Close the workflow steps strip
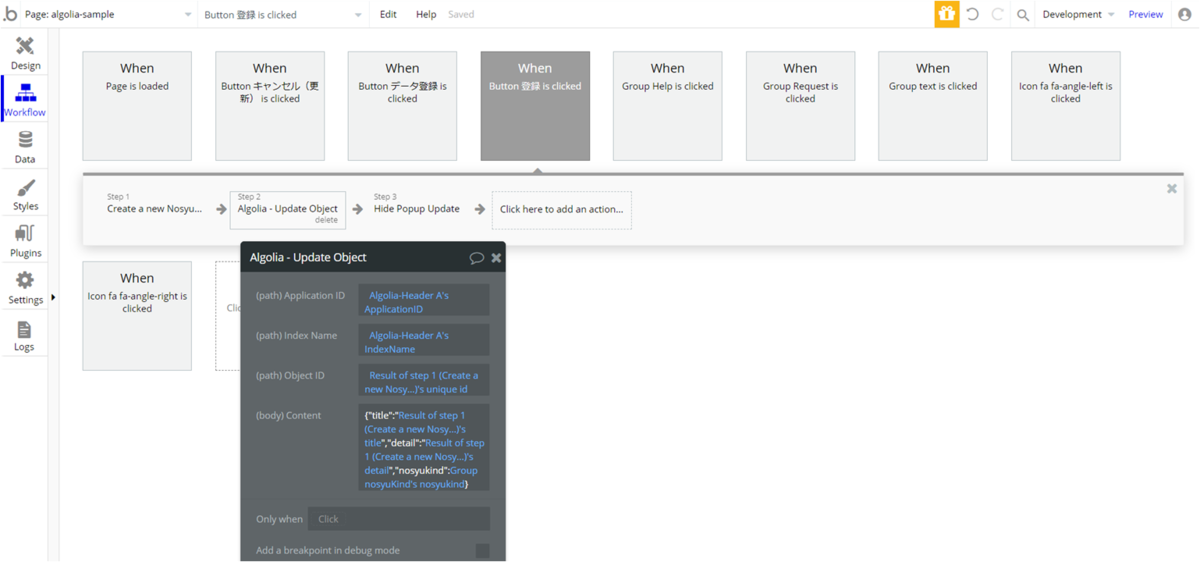Image resolution: width=1200 pixels, height=562 pixels. click(x=1172, y=188)
